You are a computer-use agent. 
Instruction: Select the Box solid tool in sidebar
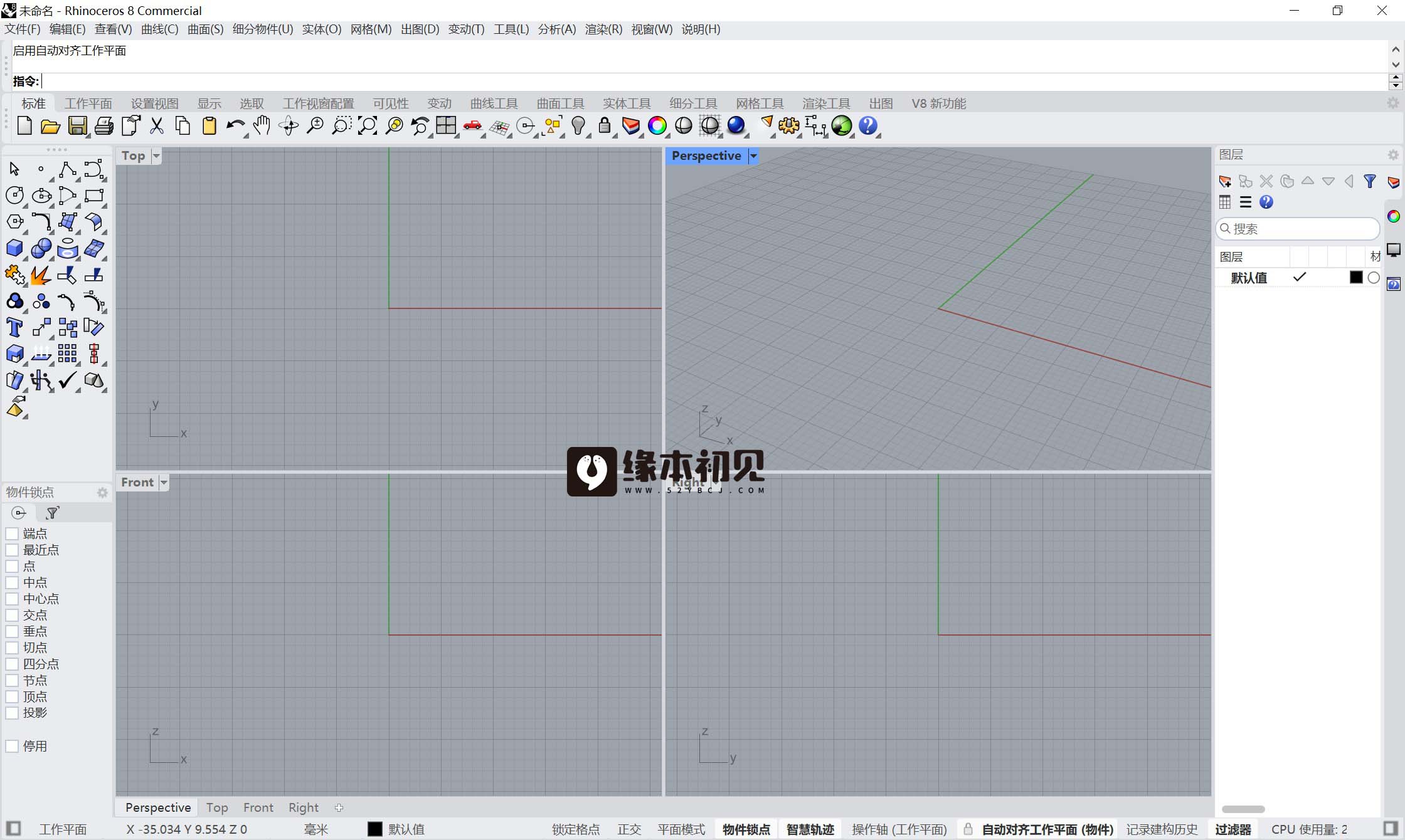point(14,248)
